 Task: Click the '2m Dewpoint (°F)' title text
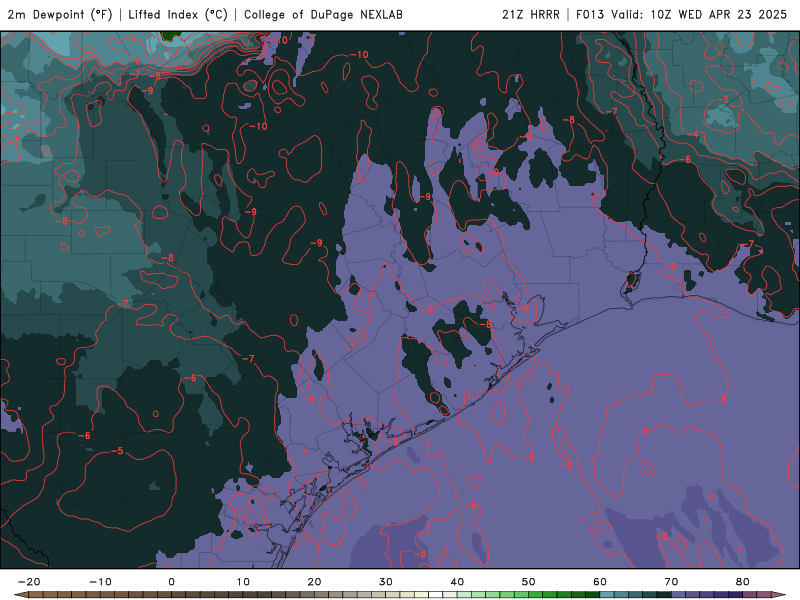[59, 15]
